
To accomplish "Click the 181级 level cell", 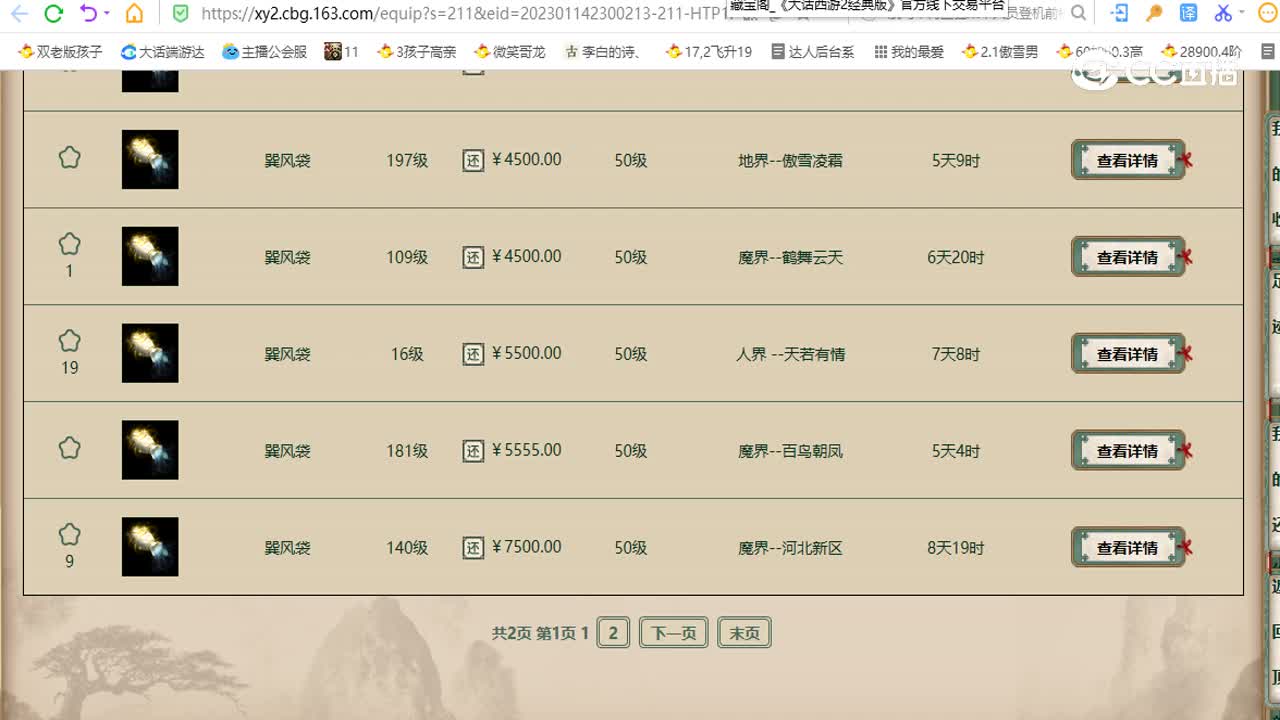I will pos(407,451).
